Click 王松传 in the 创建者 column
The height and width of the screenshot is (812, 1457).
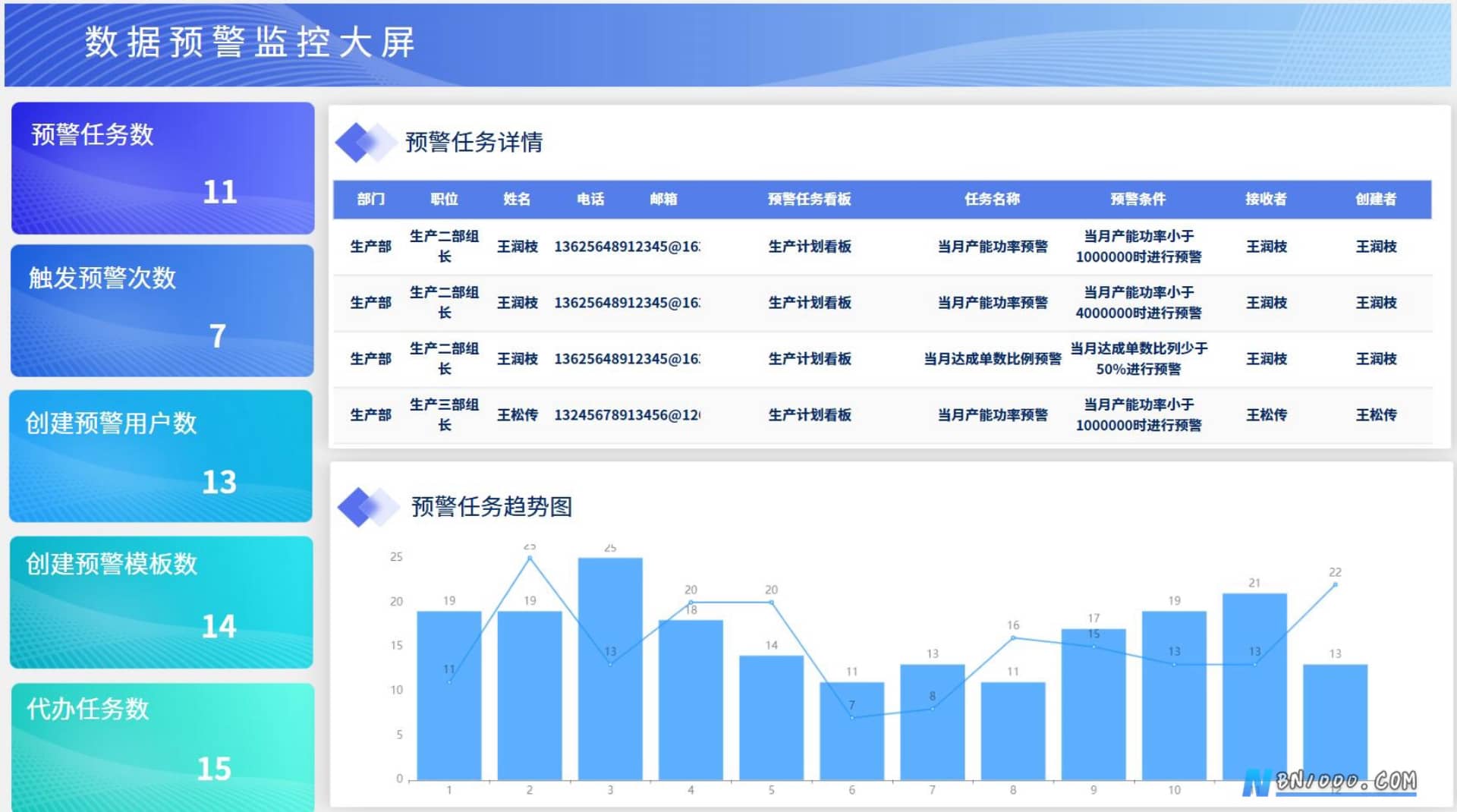[1377, 415]
